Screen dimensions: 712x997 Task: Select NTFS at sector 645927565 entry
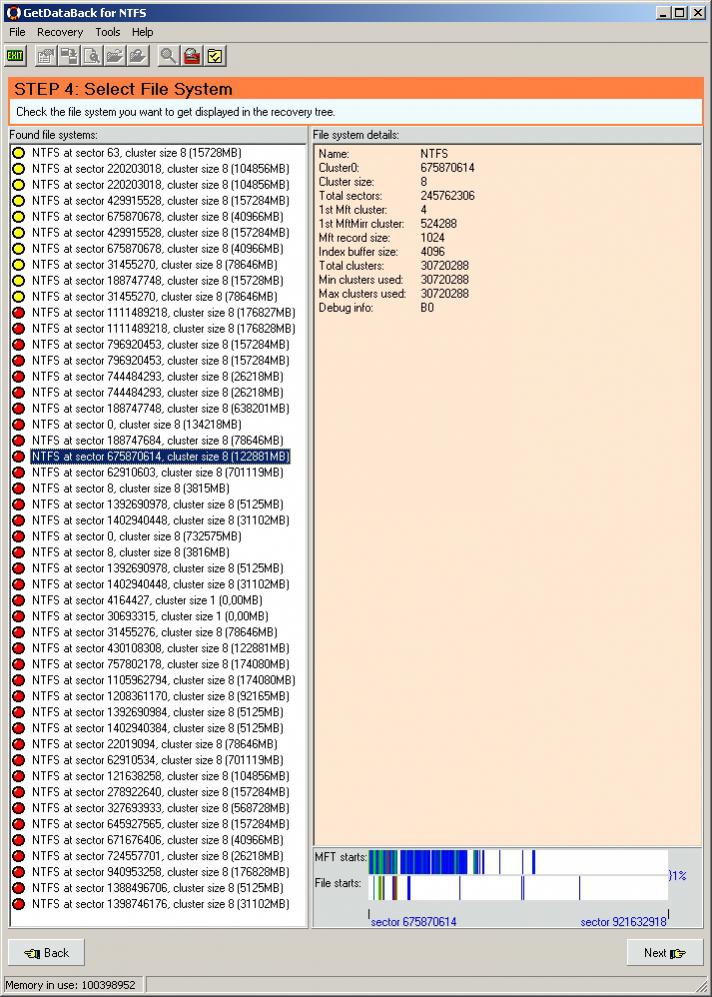click(160, 823)
